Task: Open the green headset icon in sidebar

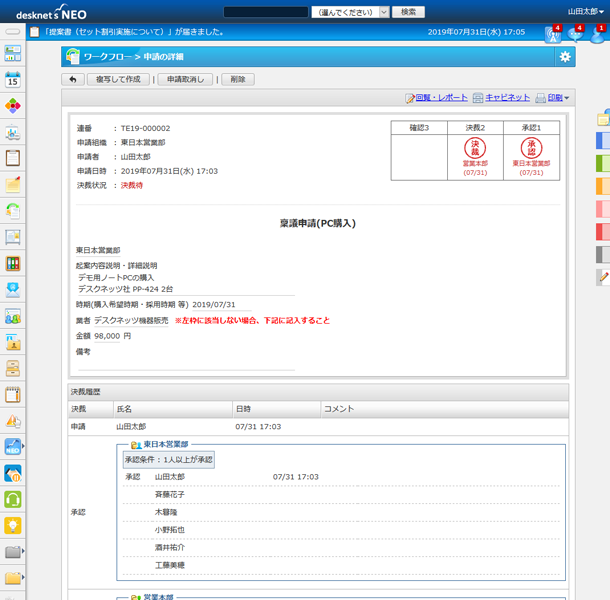Action: click(x=13, y=499)
